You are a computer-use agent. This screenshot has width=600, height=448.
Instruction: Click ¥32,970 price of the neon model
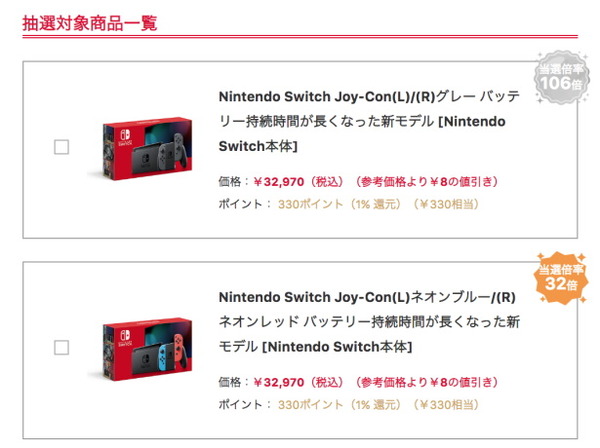[x=279, y=382]
